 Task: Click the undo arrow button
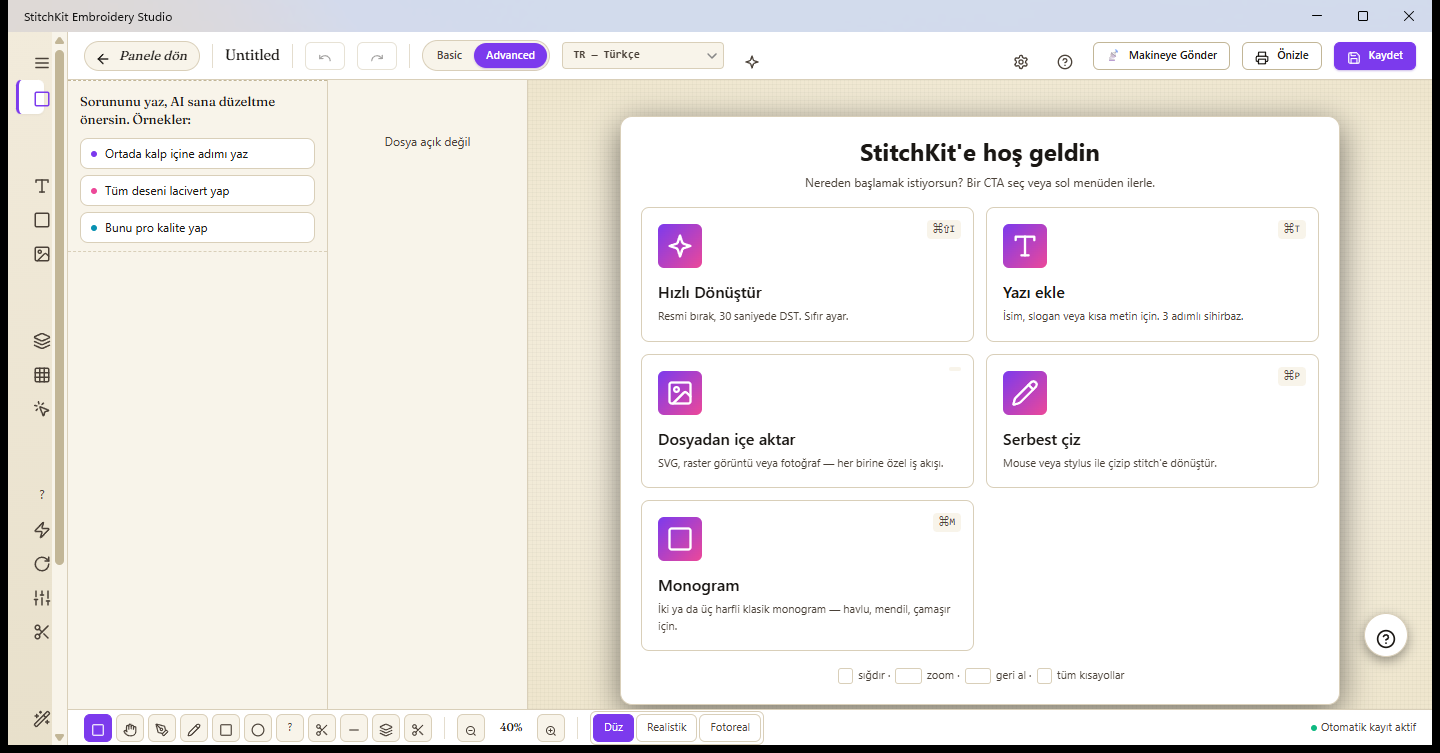(325, 57)
